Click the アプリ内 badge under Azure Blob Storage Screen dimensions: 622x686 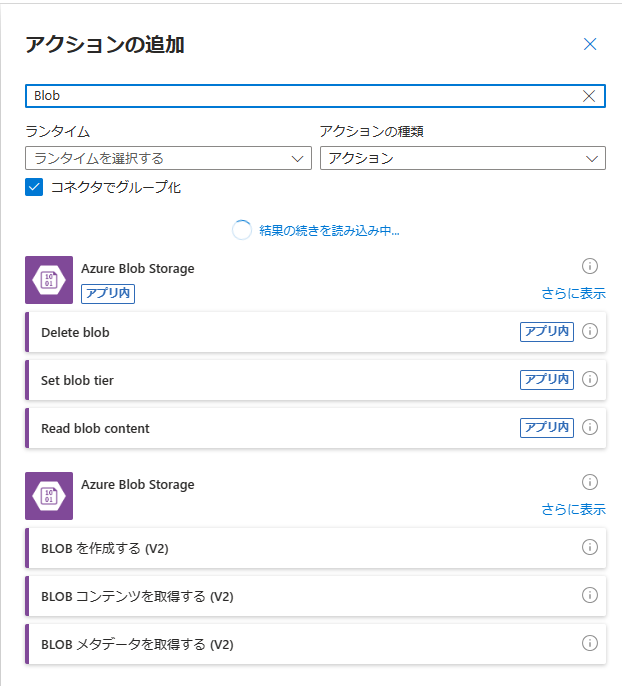pyautogui.click(x=108, y=294)
